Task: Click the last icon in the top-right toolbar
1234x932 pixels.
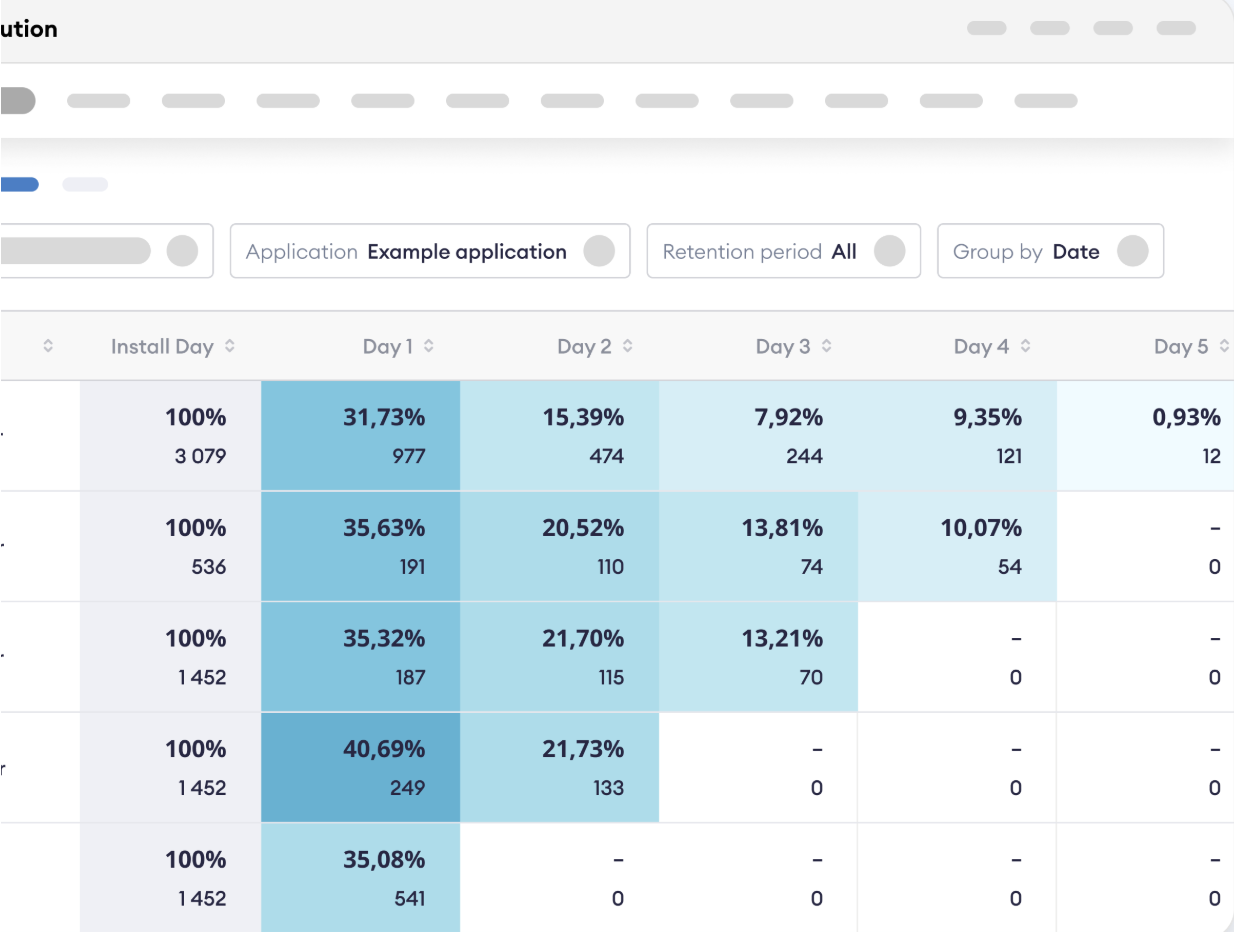Action: [1175, 28]
